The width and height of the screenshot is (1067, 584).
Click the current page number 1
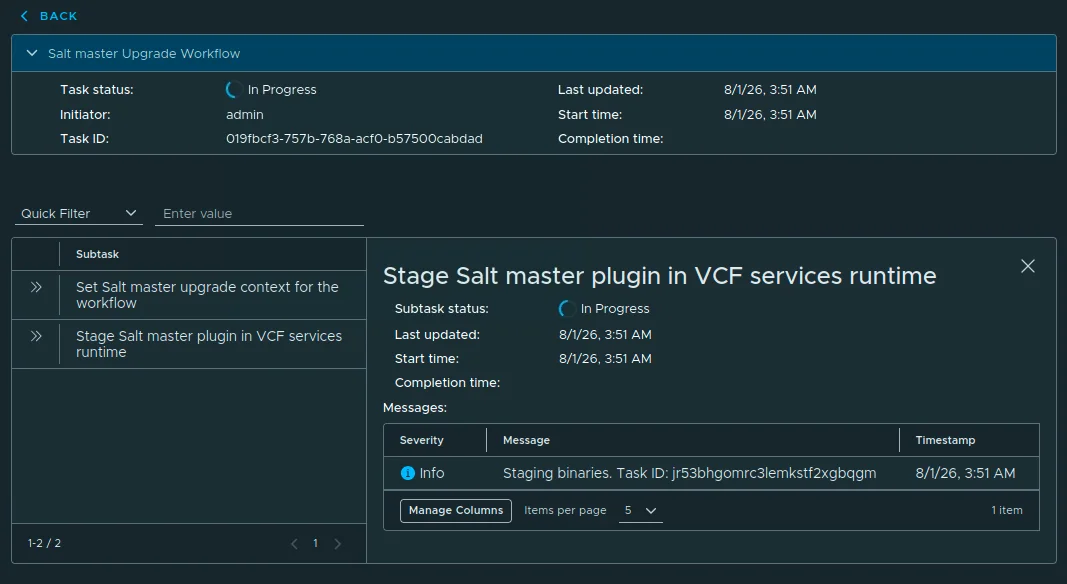(315, 543)
